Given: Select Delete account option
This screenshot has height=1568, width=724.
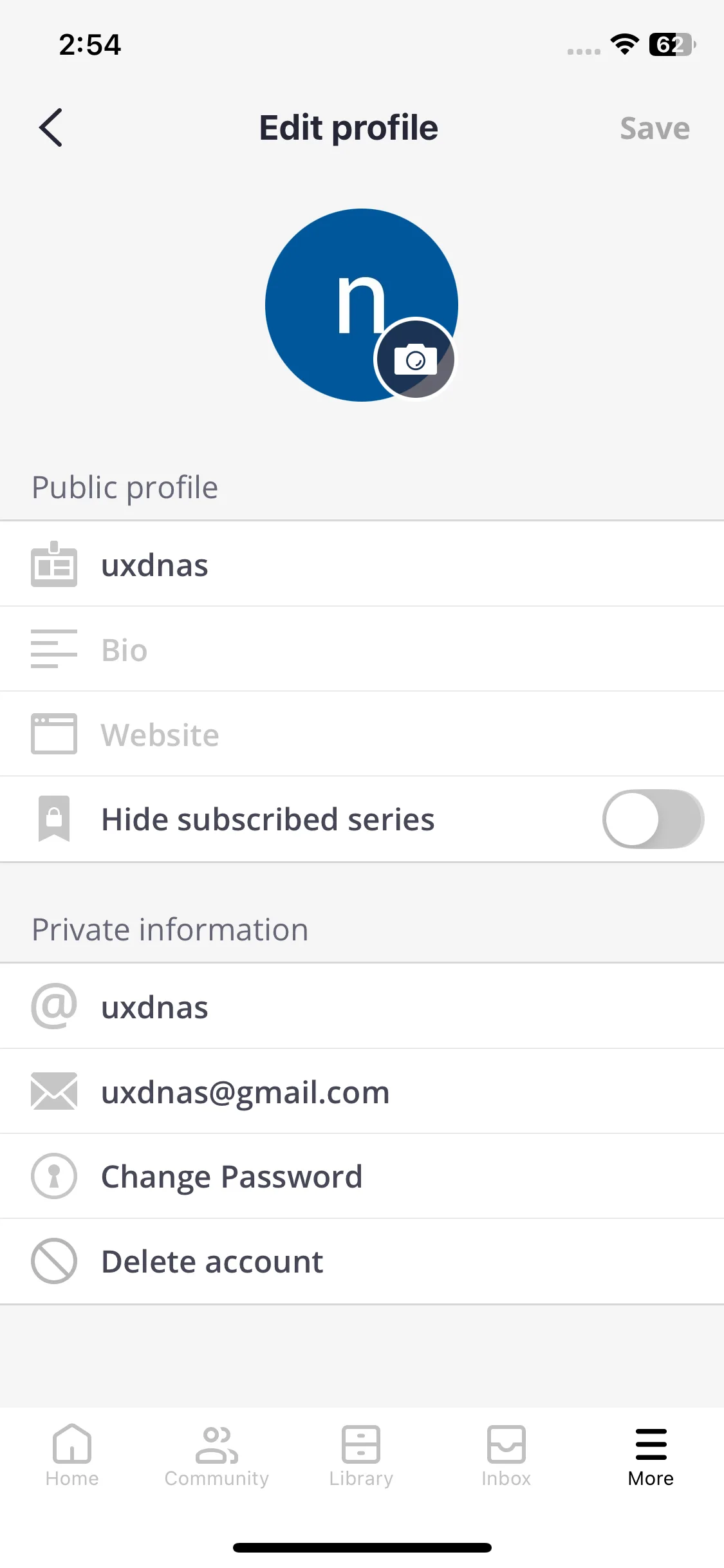Looking at the screenshot, I should click(x=362, y=1261).
